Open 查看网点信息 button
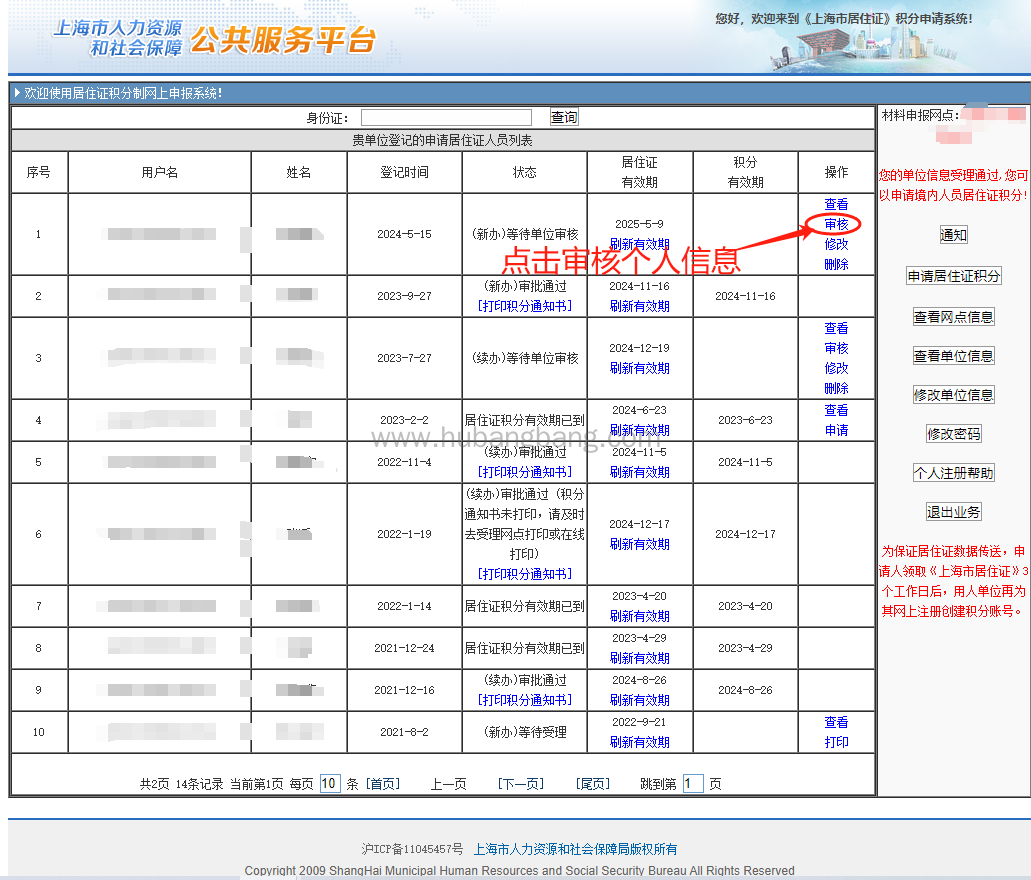This screenshot has height=880, width=1031. 953,317
